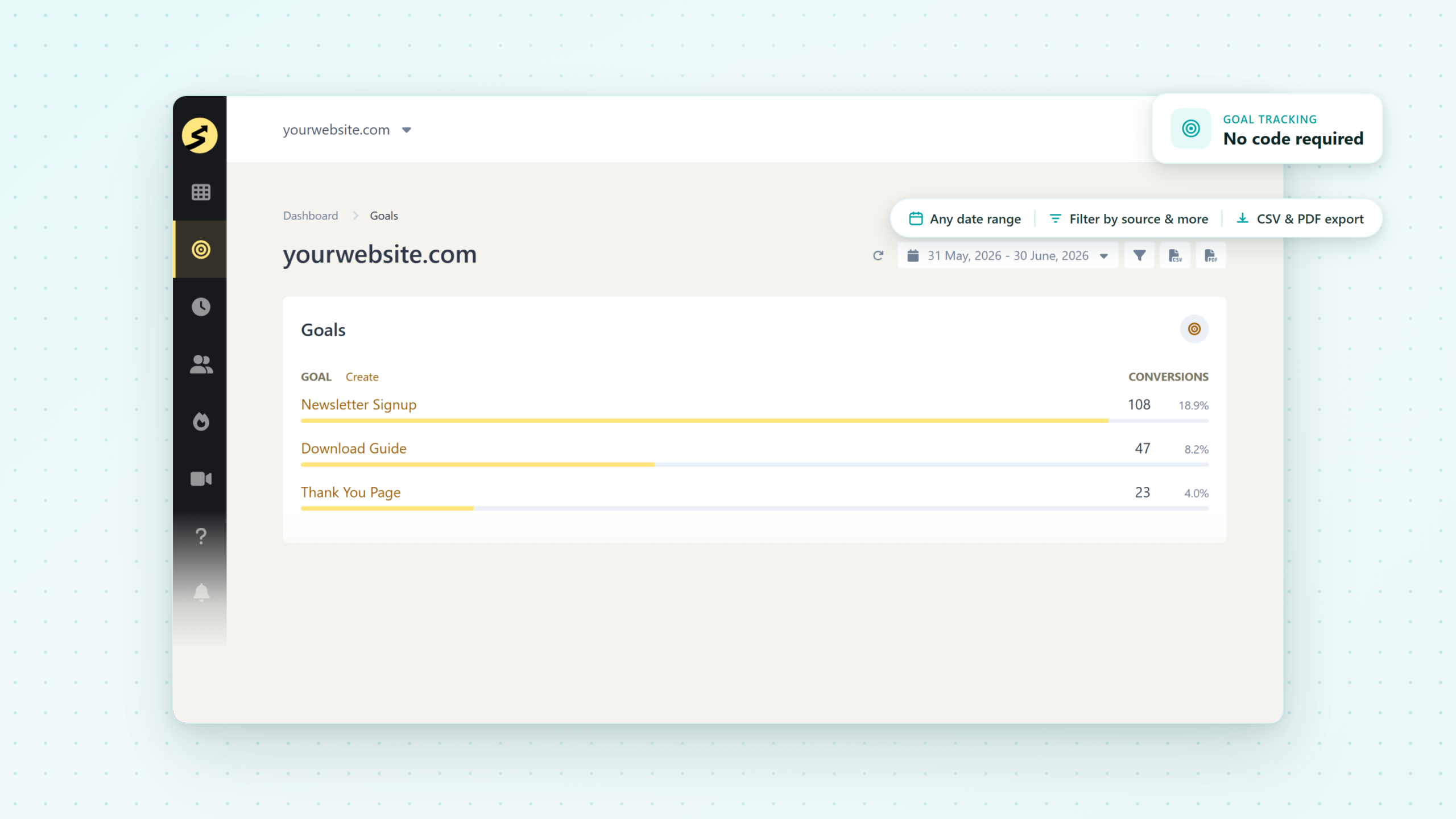
Task: Open the help question mark icon
Action: (201, 536)
